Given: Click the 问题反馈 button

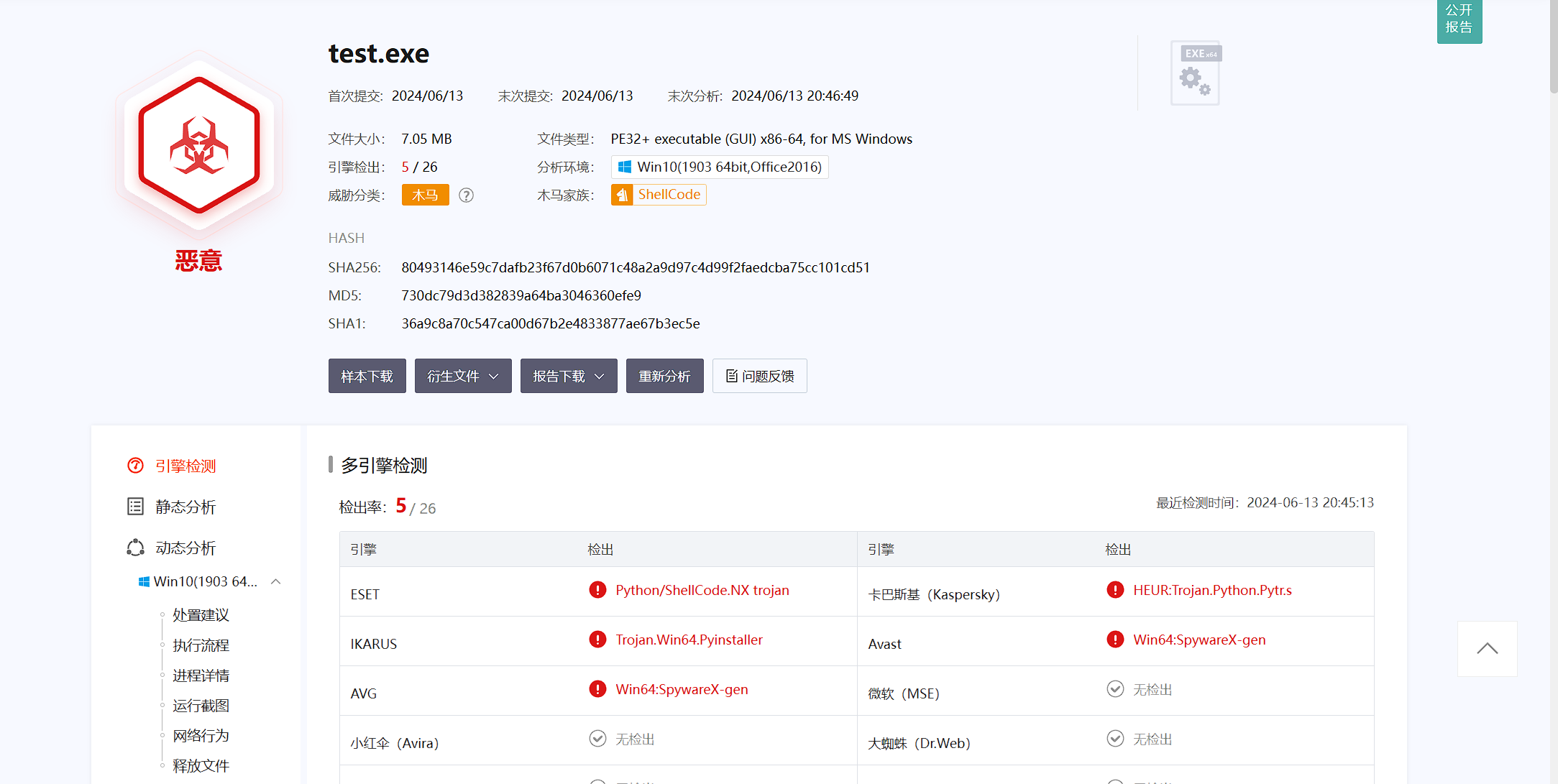Looking at the screenshot, I should point(760,376).
